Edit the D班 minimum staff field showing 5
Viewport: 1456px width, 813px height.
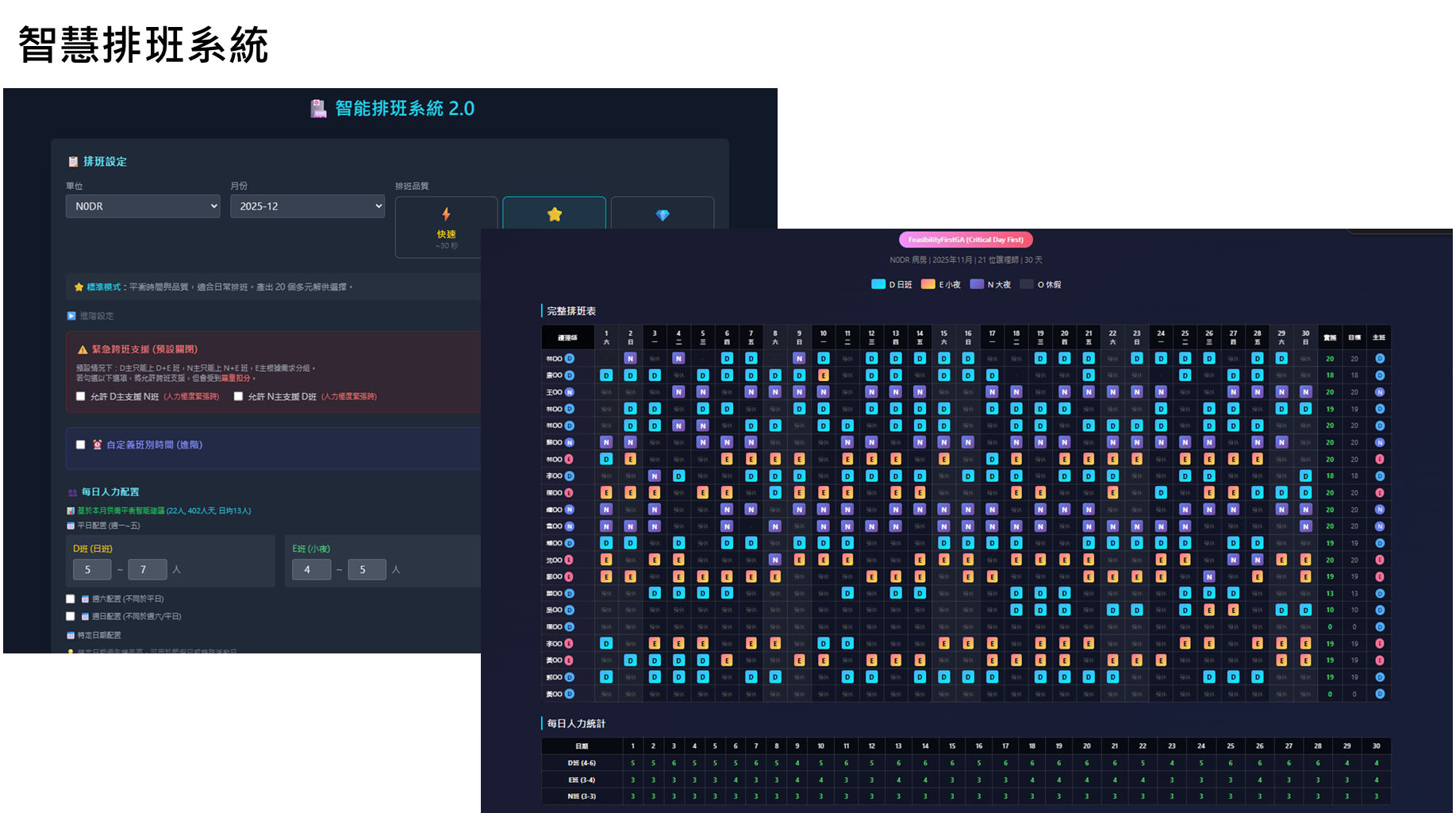(93, 569)
